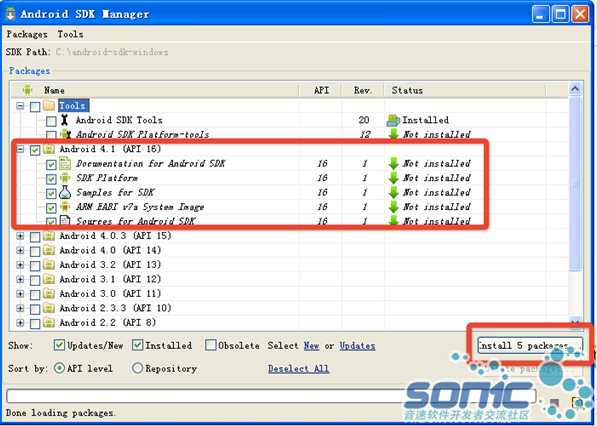This screenshot has height=426, width=597.
Task: Click the Rev. column header
Action: pyautogui.click(x=363, y=90)
